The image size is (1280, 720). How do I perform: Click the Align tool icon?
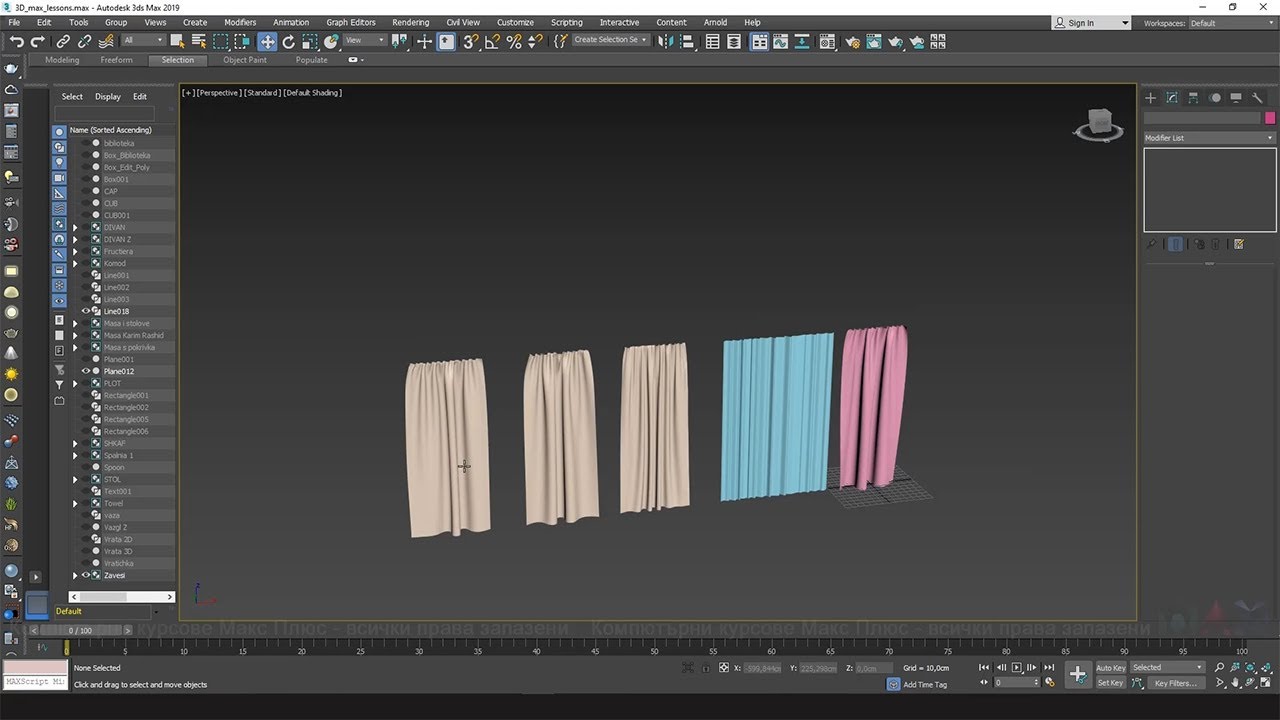point(686,41)
